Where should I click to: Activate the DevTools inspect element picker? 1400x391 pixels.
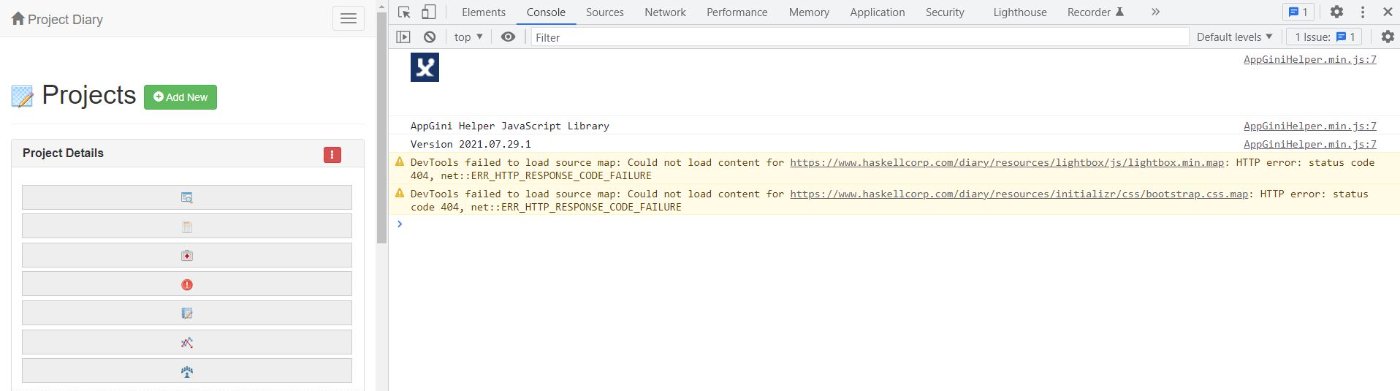pos(404,12)
